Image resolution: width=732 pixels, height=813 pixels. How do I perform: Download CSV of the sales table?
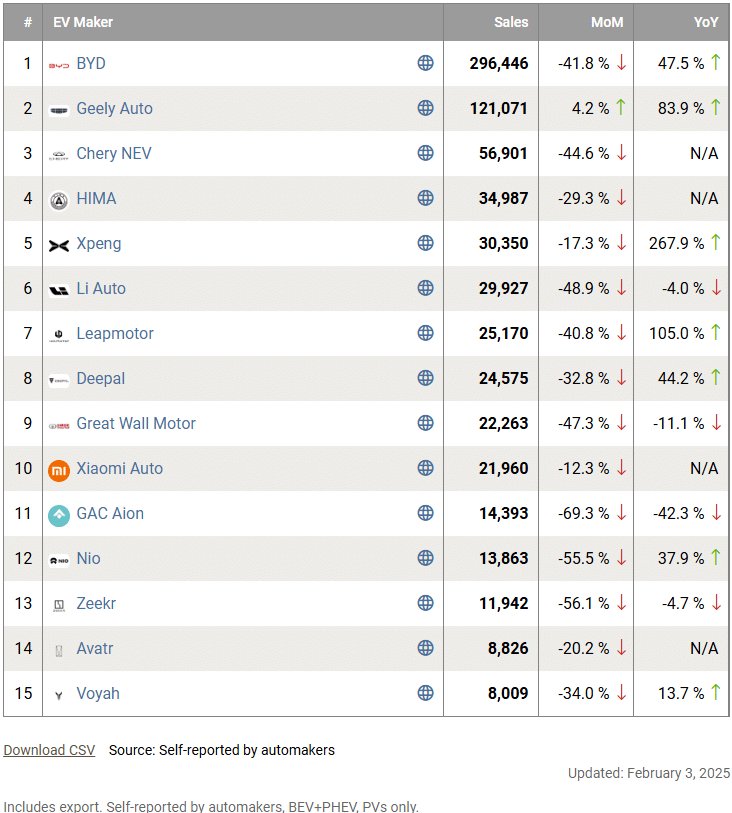pos(49,750)
